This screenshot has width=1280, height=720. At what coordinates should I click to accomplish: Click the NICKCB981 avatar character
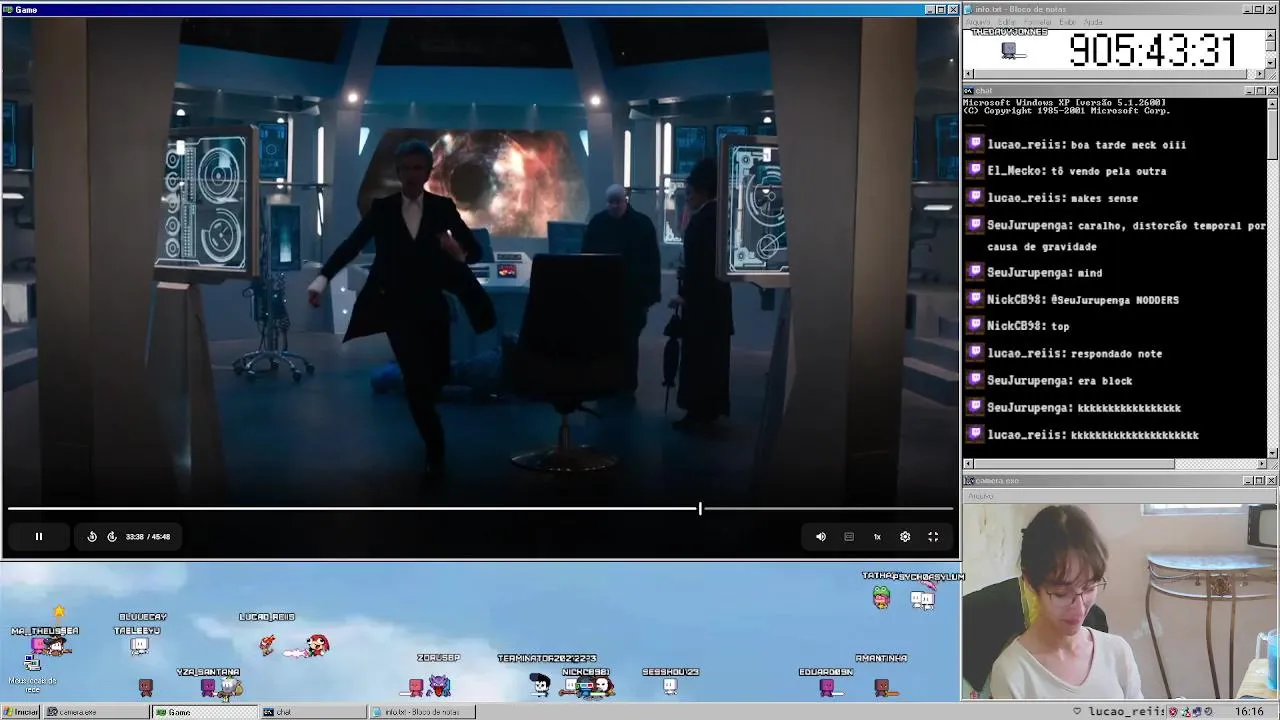588,687
